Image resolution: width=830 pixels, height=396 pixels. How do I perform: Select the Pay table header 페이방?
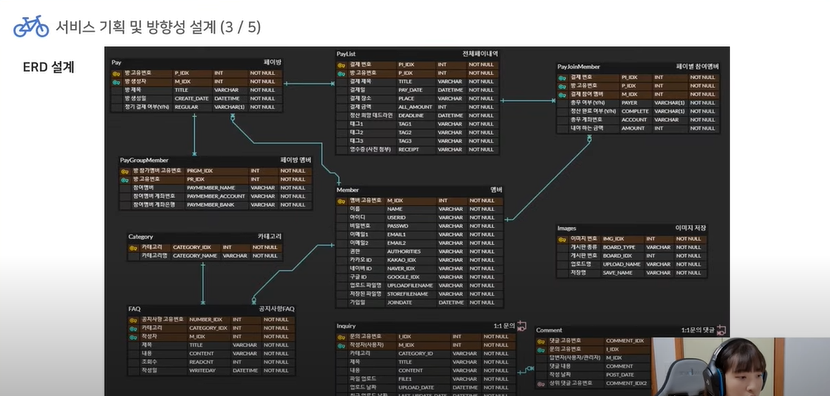[x=196, y=62]
